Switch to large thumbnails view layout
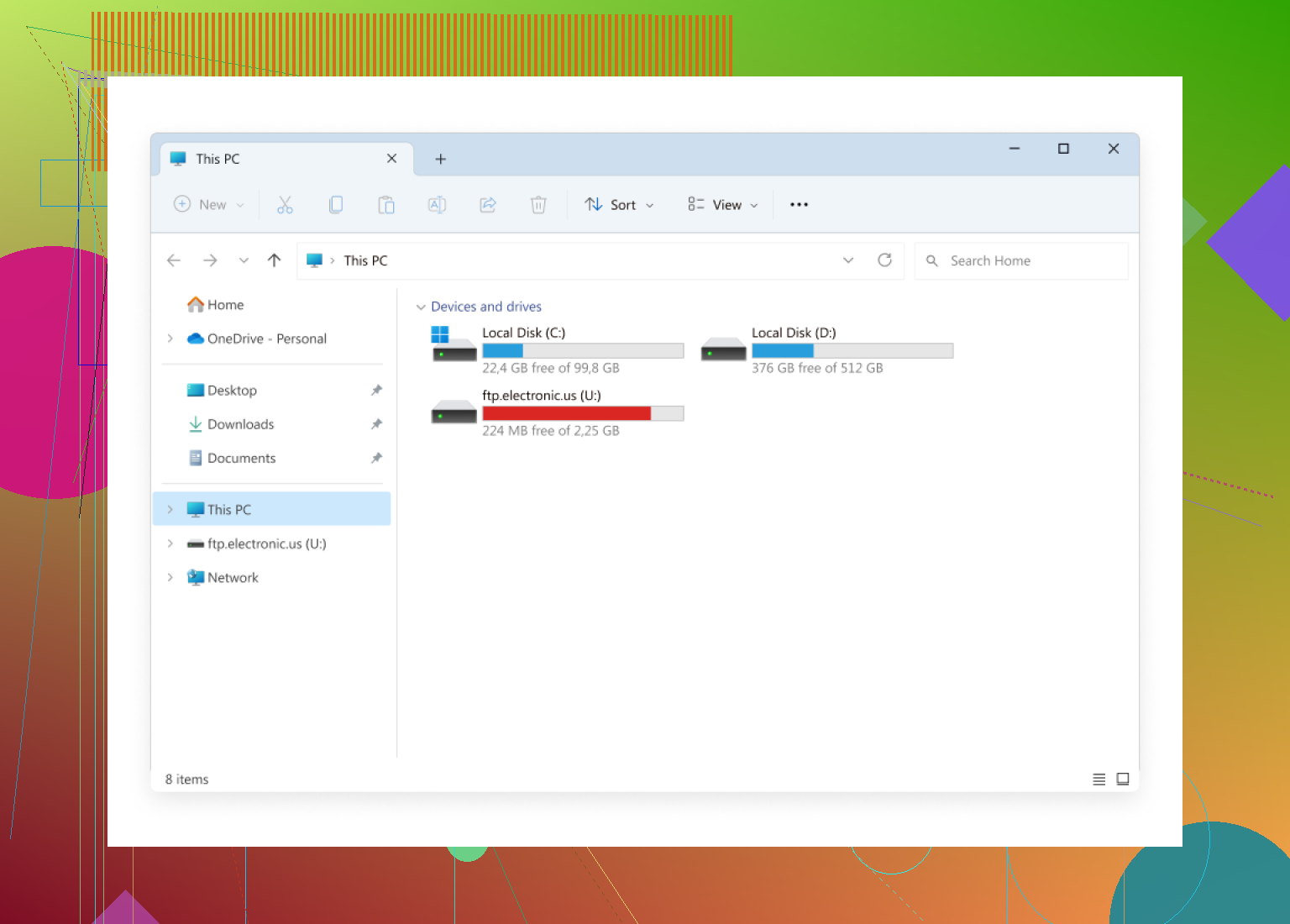 [x=1123, y=780]
